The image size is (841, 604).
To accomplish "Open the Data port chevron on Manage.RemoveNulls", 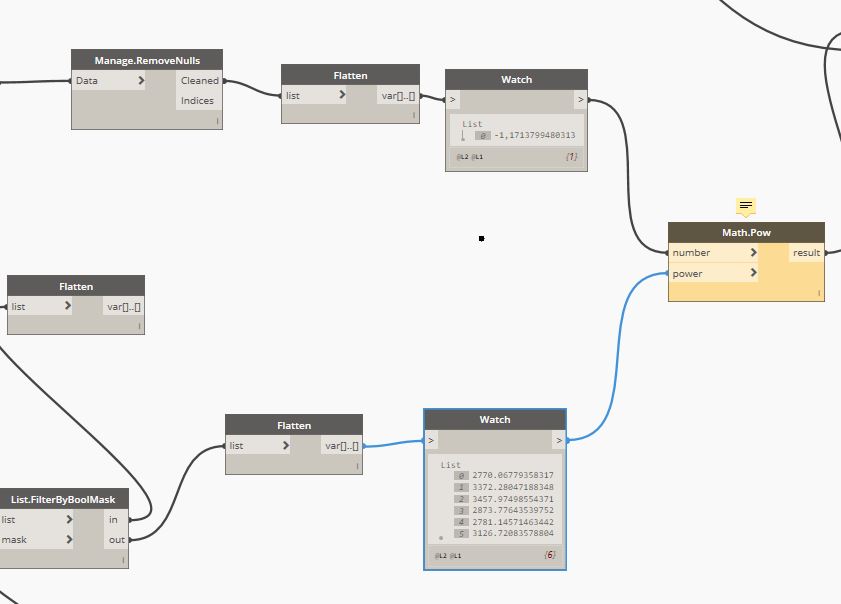I will (140, 81).
